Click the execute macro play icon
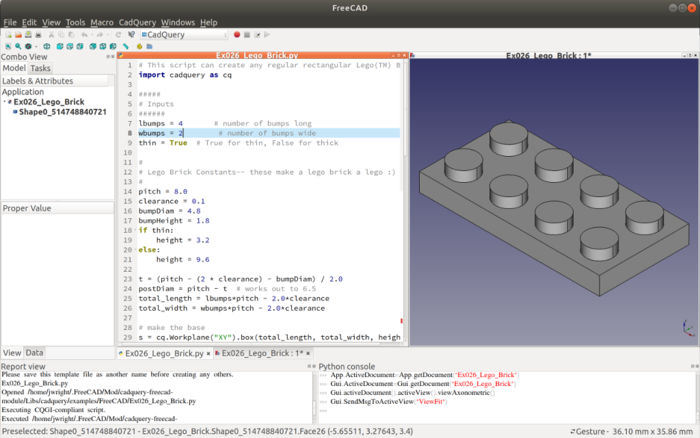 pos(267,34)
